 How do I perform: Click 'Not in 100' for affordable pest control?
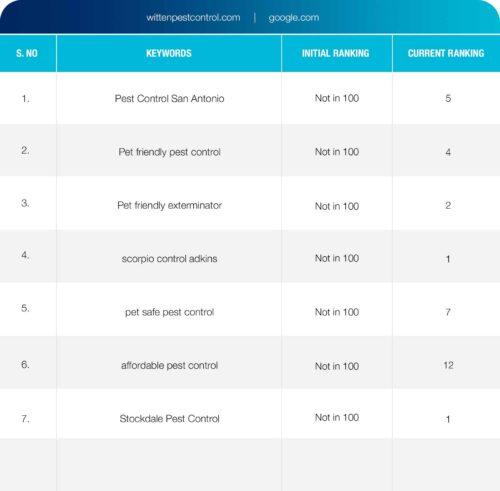click(337, 366)
